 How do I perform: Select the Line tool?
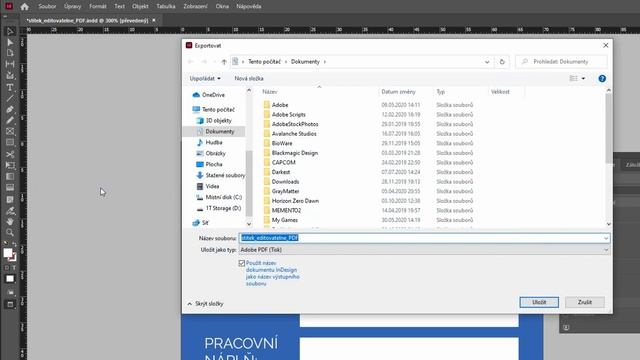(x=10, y=98)
